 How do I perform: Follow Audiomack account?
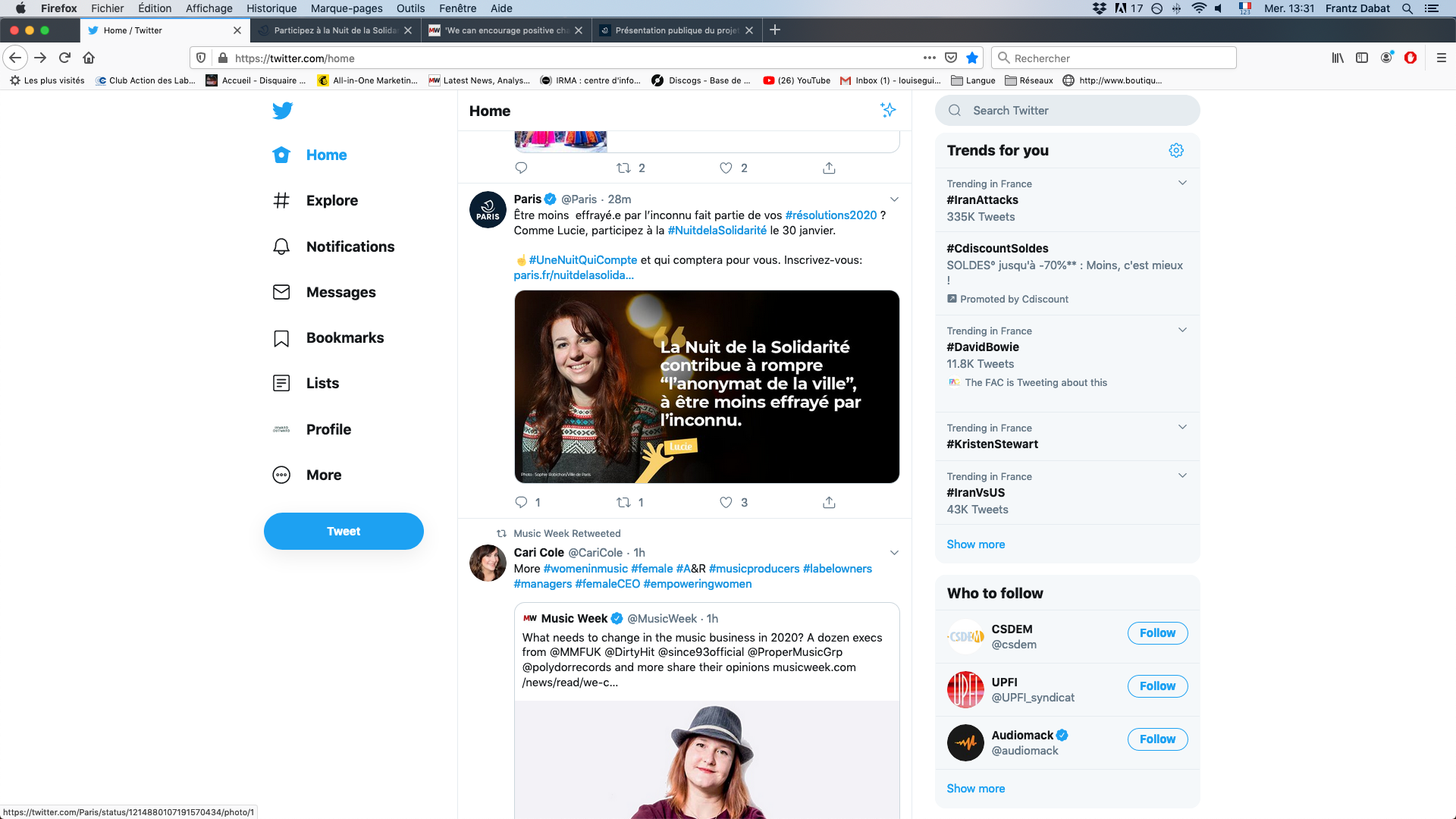(x=1157, y=739)
